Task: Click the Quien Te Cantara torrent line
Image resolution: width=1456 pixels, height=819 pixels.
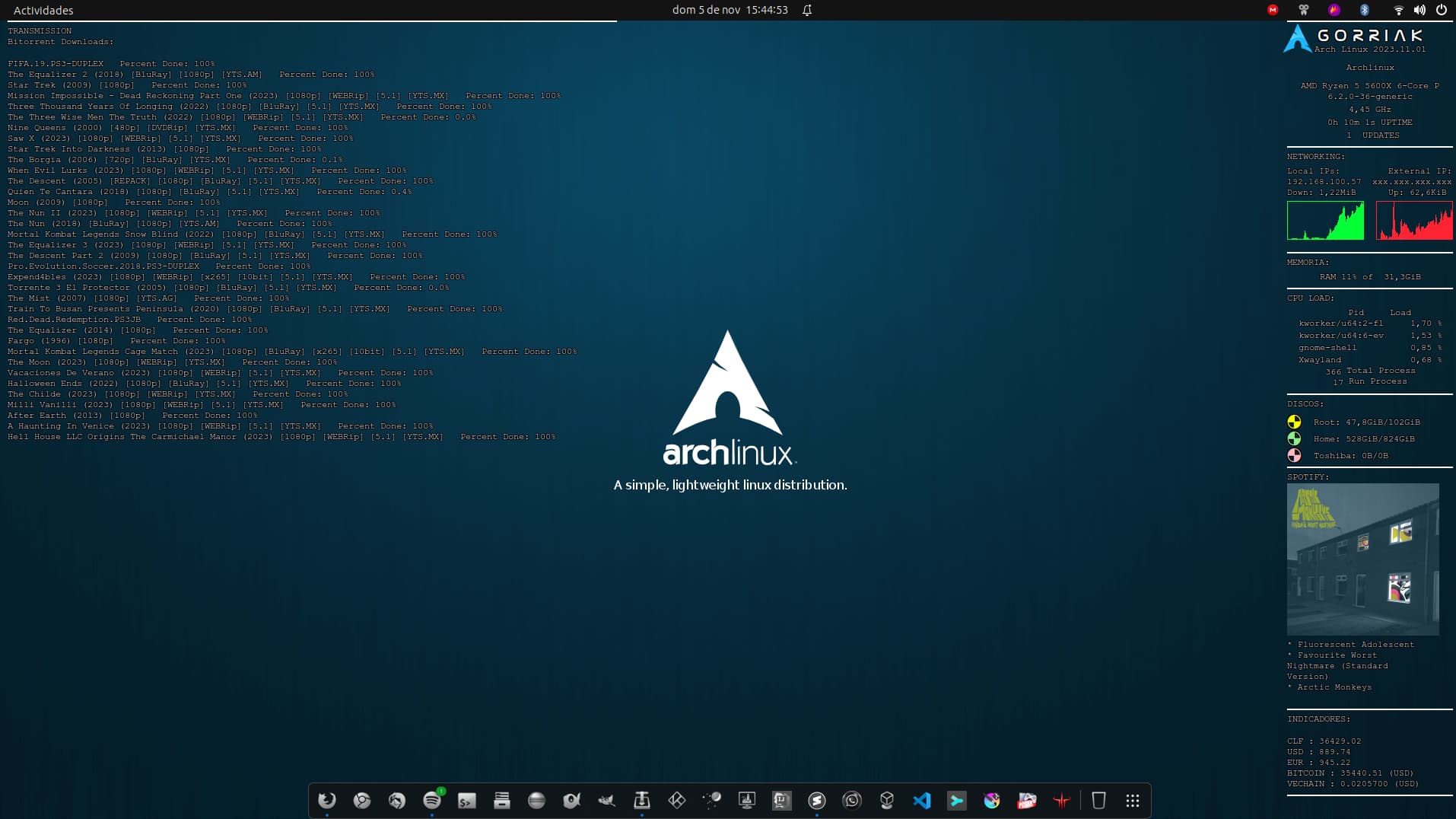Action: point(210,192)
